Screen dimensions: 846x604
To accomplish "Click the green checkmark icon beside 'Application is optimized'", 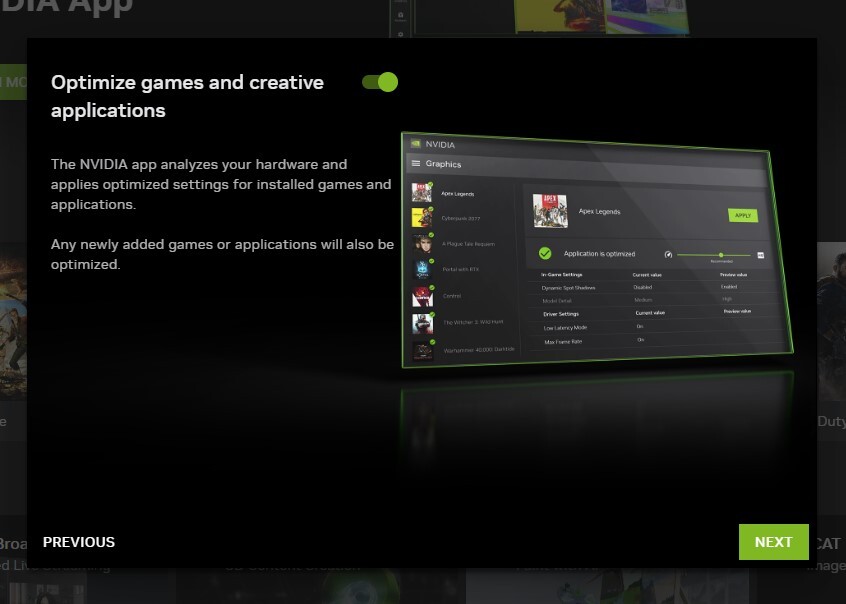I will pyautogui.click(x=545, y=253).
